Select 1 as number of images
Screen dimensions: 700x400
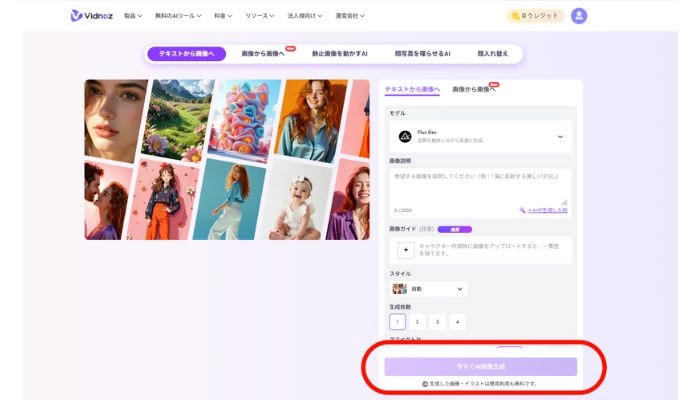[x=398, y=322]
